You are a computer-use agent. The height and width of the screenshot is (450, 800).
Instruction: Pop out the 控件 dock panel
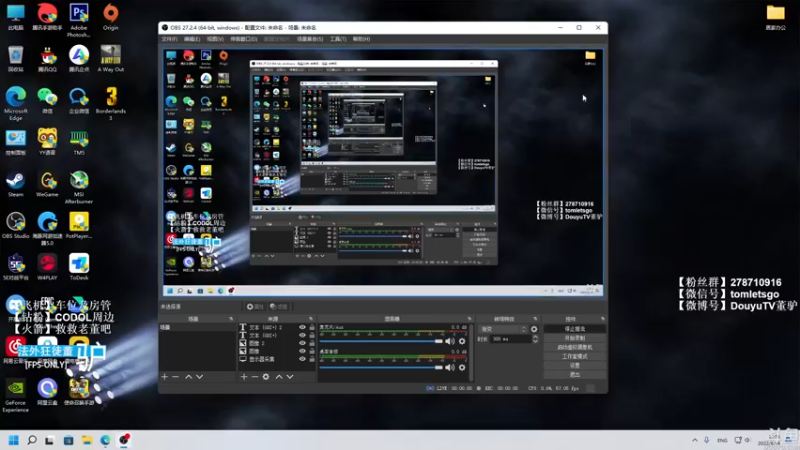tap(603, 319)
